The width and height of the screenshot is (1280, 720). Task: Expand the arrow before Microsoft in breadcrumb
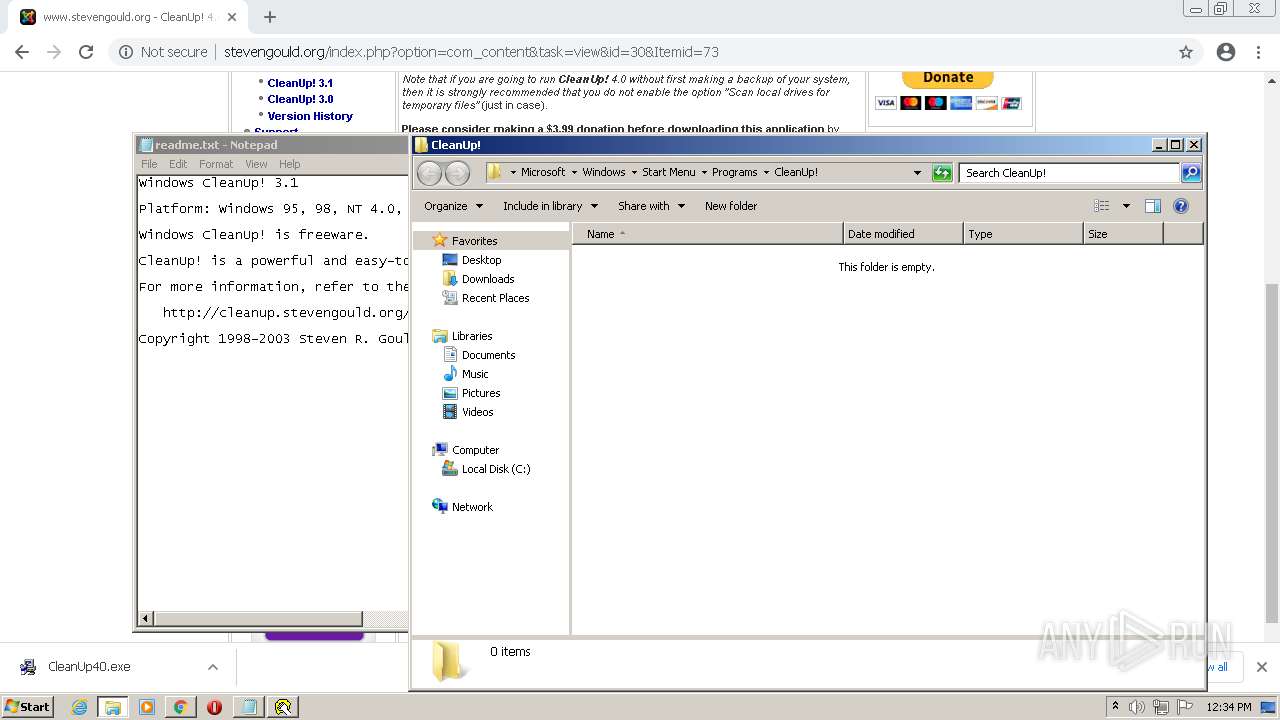[x=513, y=172]
